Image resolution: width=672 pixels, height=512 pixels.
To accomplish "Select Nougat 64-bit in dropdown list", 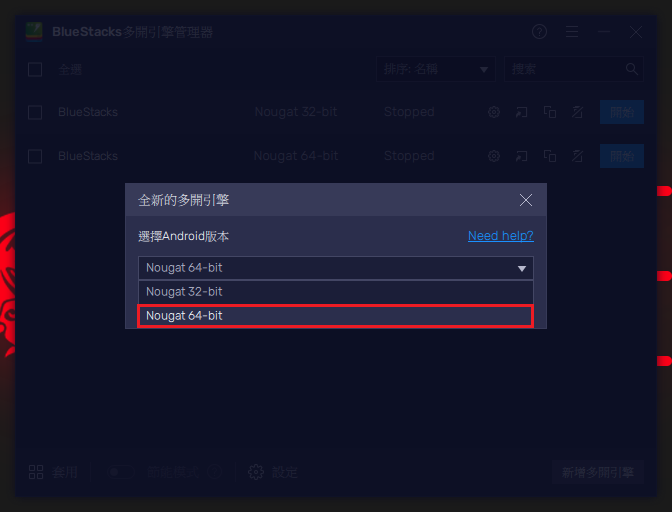I will pyautogui.click(x=335, y=316).
